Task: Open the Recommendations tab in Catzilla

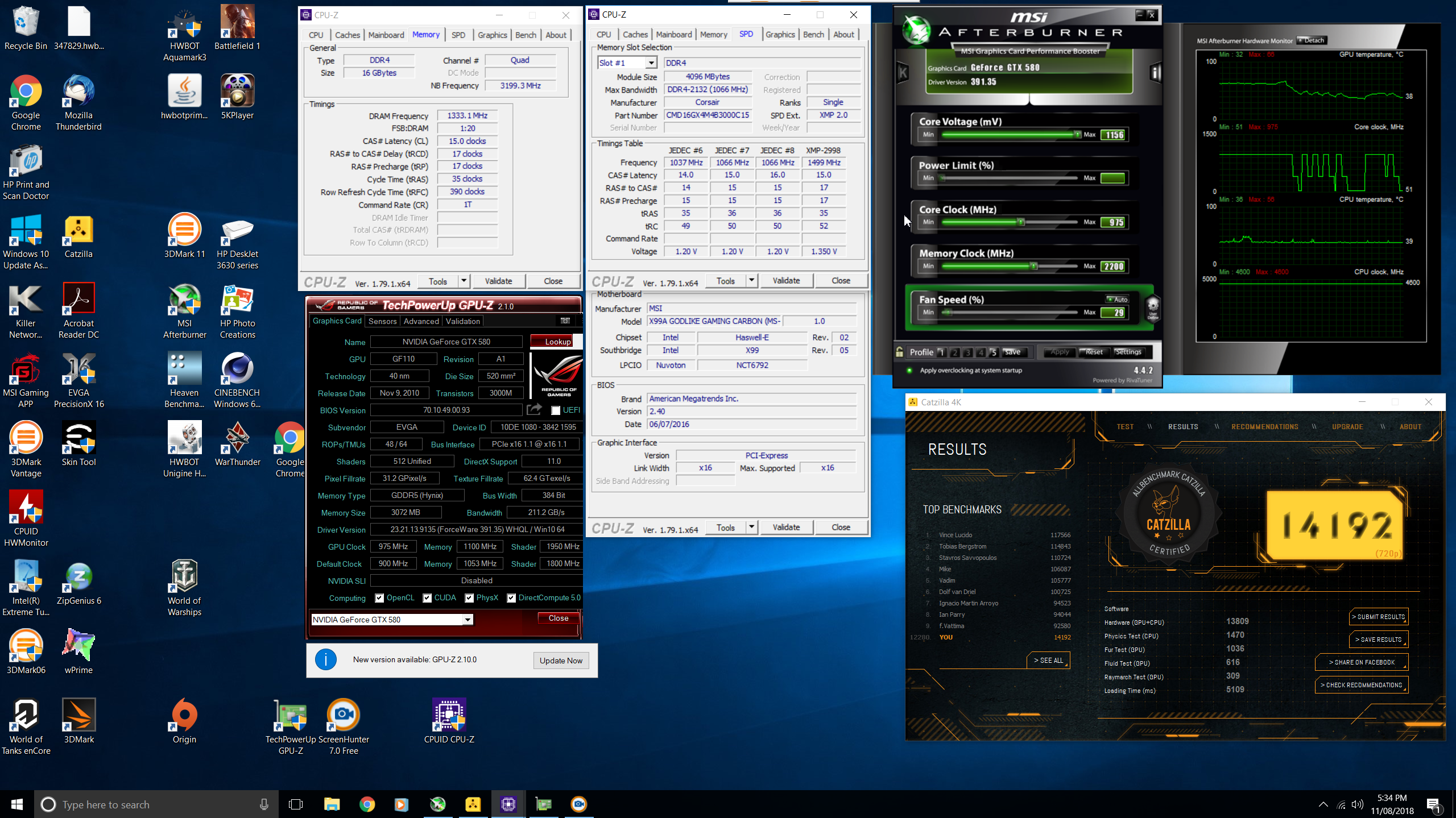Action: coord(1265,426)
